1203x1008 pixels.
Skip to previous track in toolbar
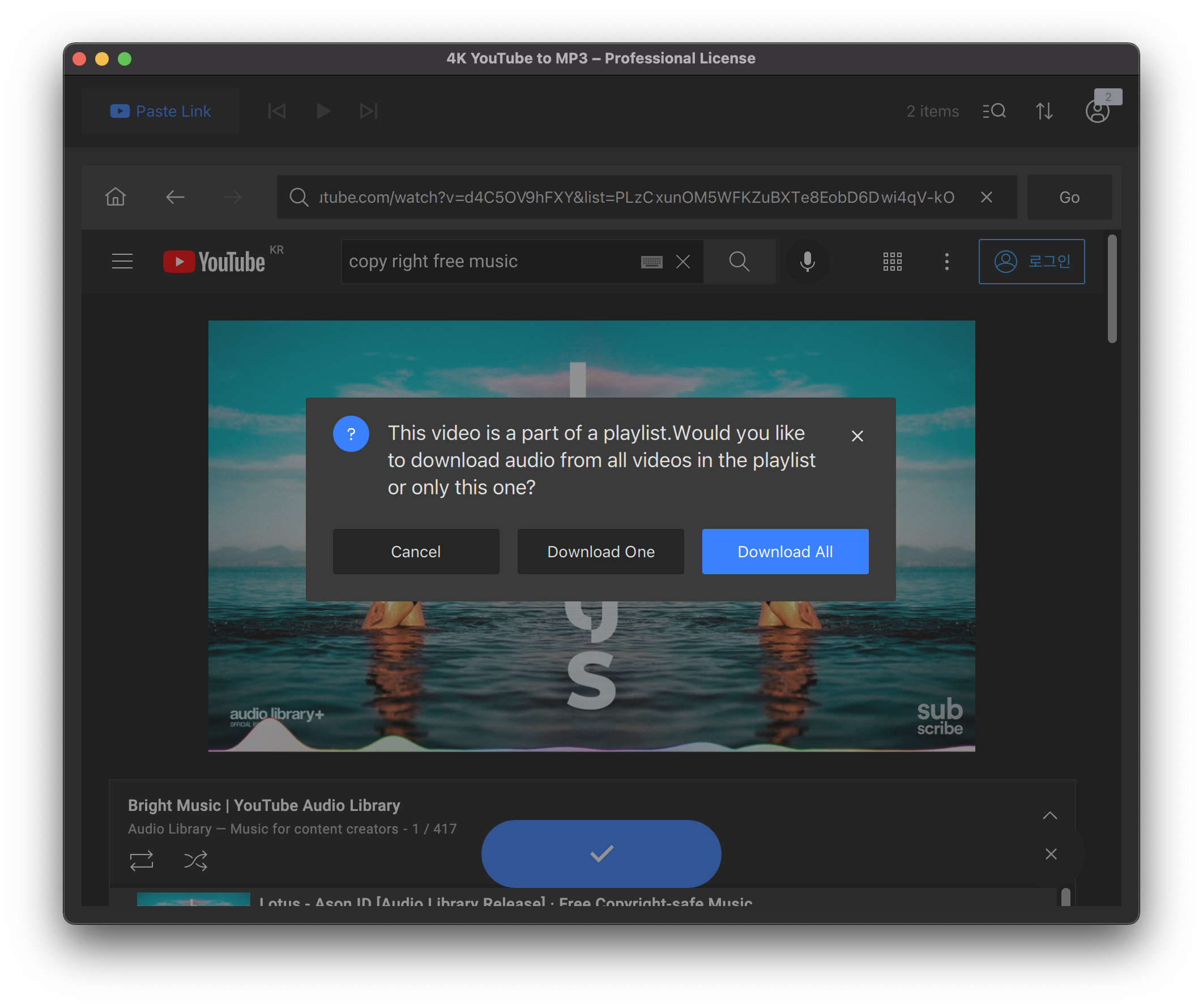pos(277,111)
